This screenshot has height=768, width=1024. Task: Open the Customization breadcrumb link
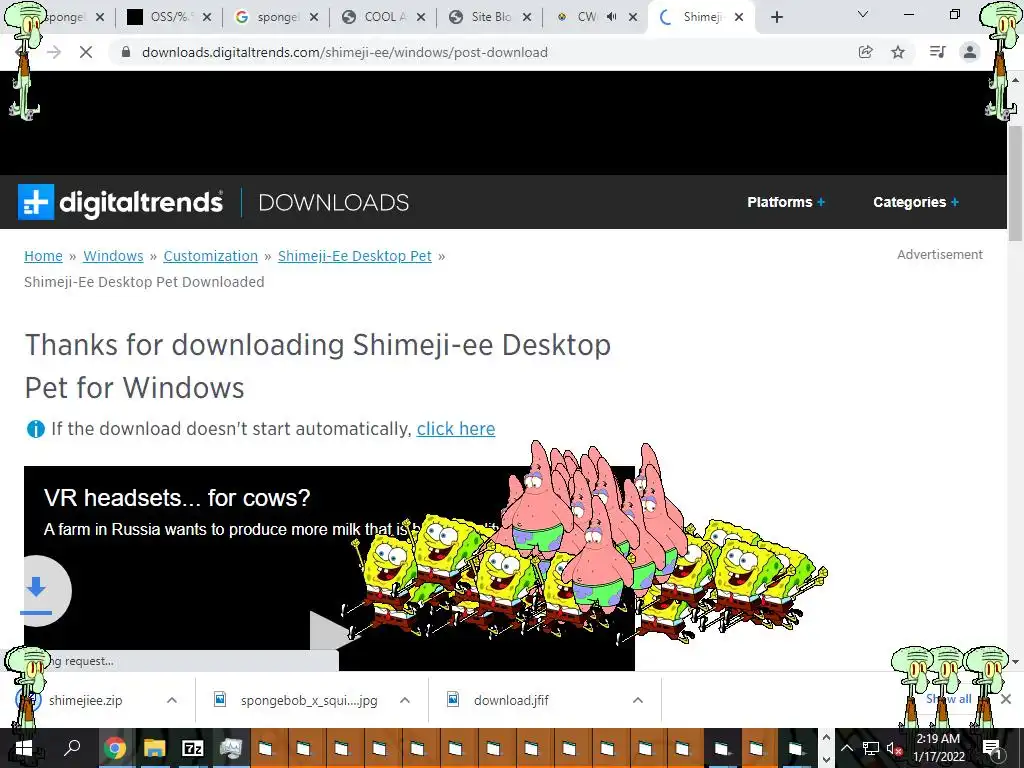point(210,256)
